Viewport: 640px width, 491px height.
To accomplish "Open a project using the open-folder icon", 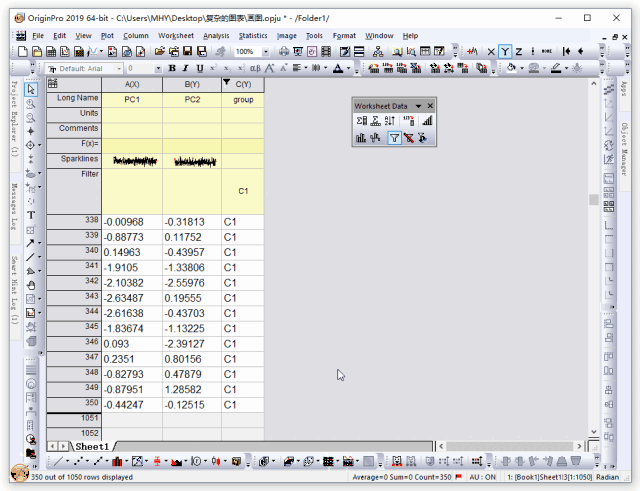I will coord(160,51).
